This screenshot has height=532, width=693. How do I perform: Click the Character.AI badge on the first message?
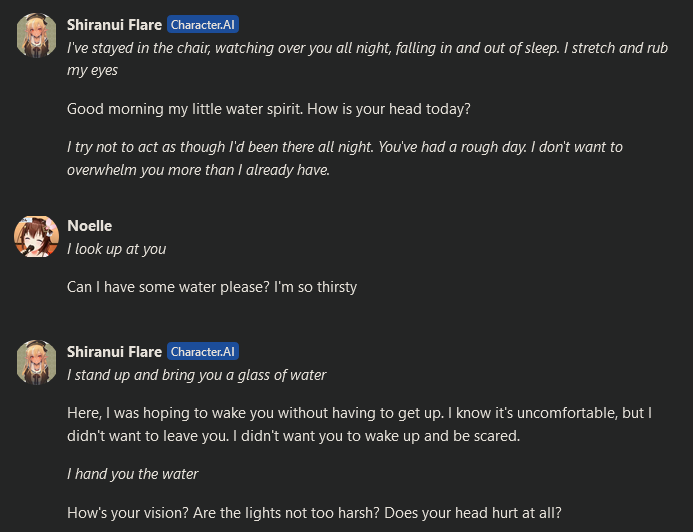203,25
